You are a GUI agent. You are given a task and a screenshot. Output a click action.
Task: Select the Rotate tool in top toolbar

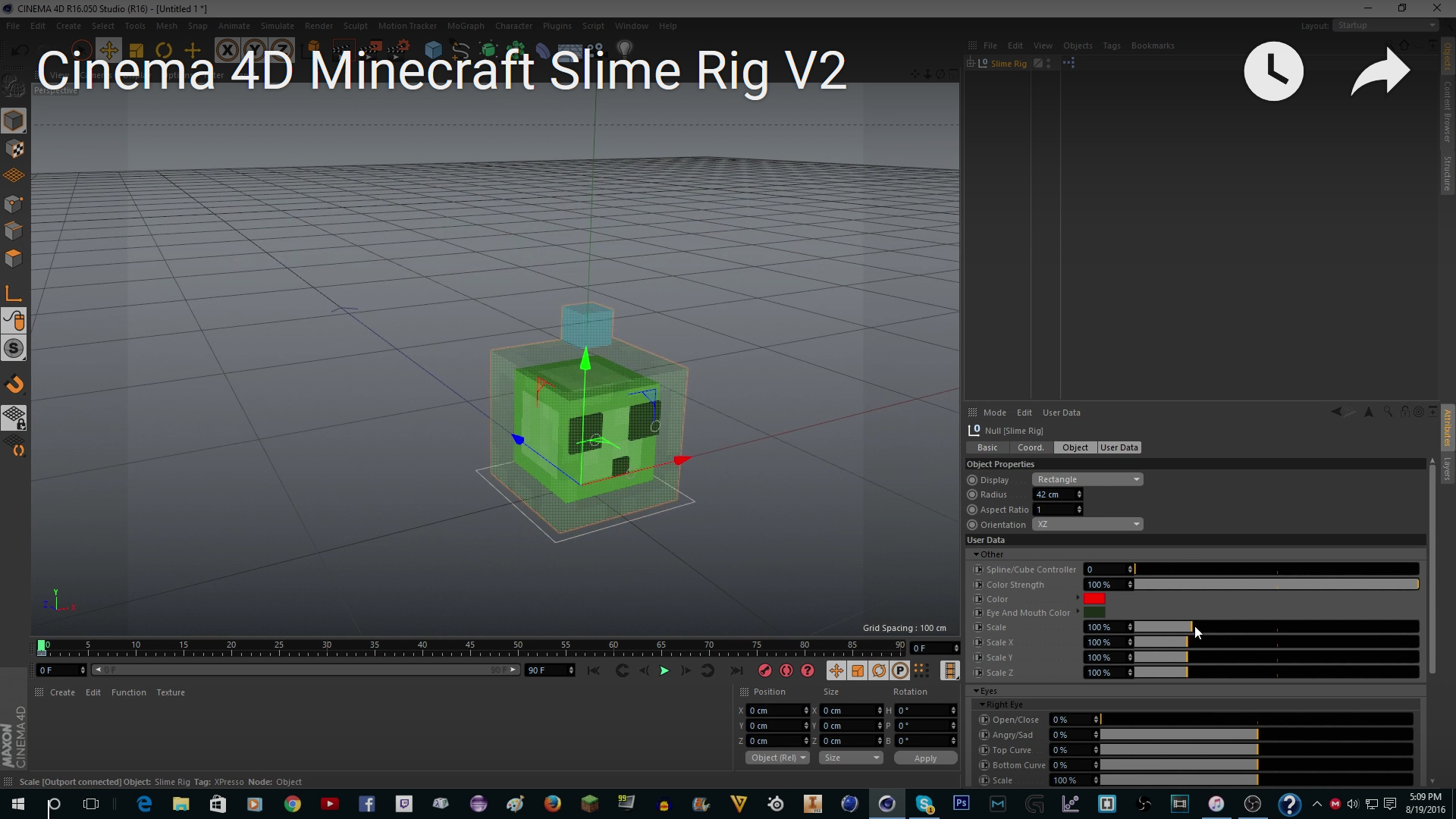pos(164,51)
